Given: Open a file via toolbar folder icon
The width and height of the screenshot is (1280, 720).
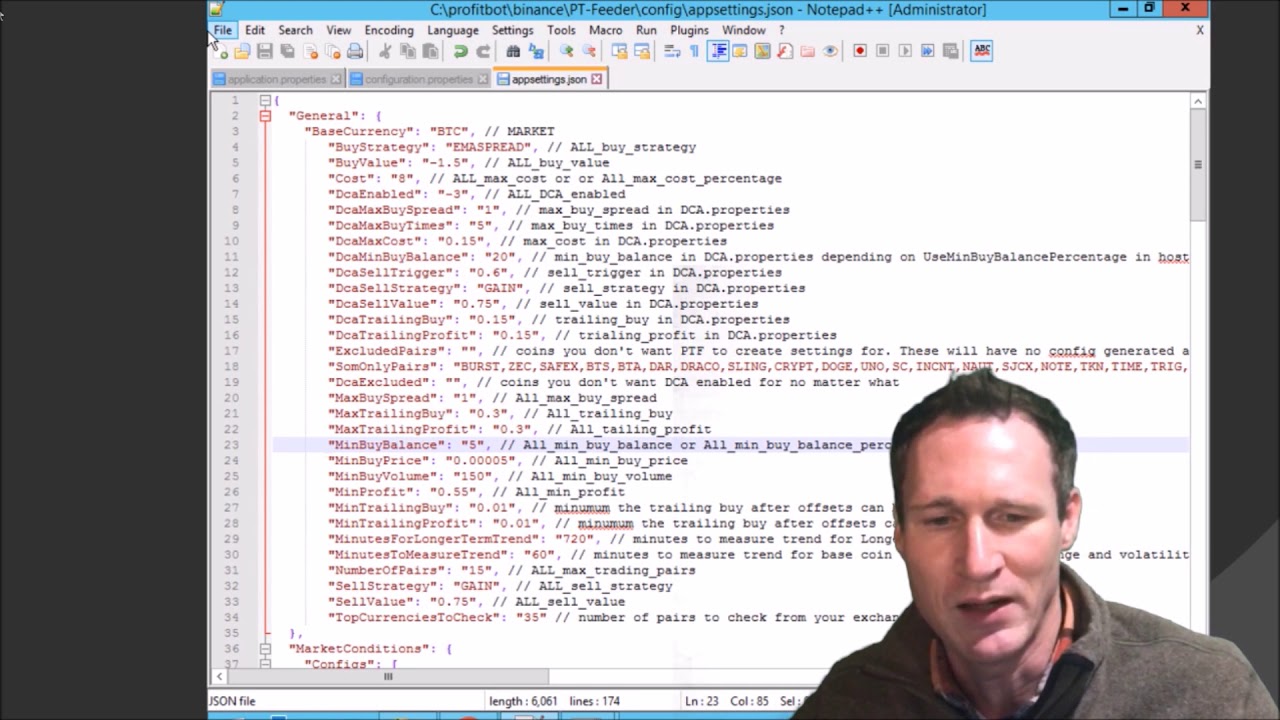Looking at the screenshot, I should pos(242,51).
